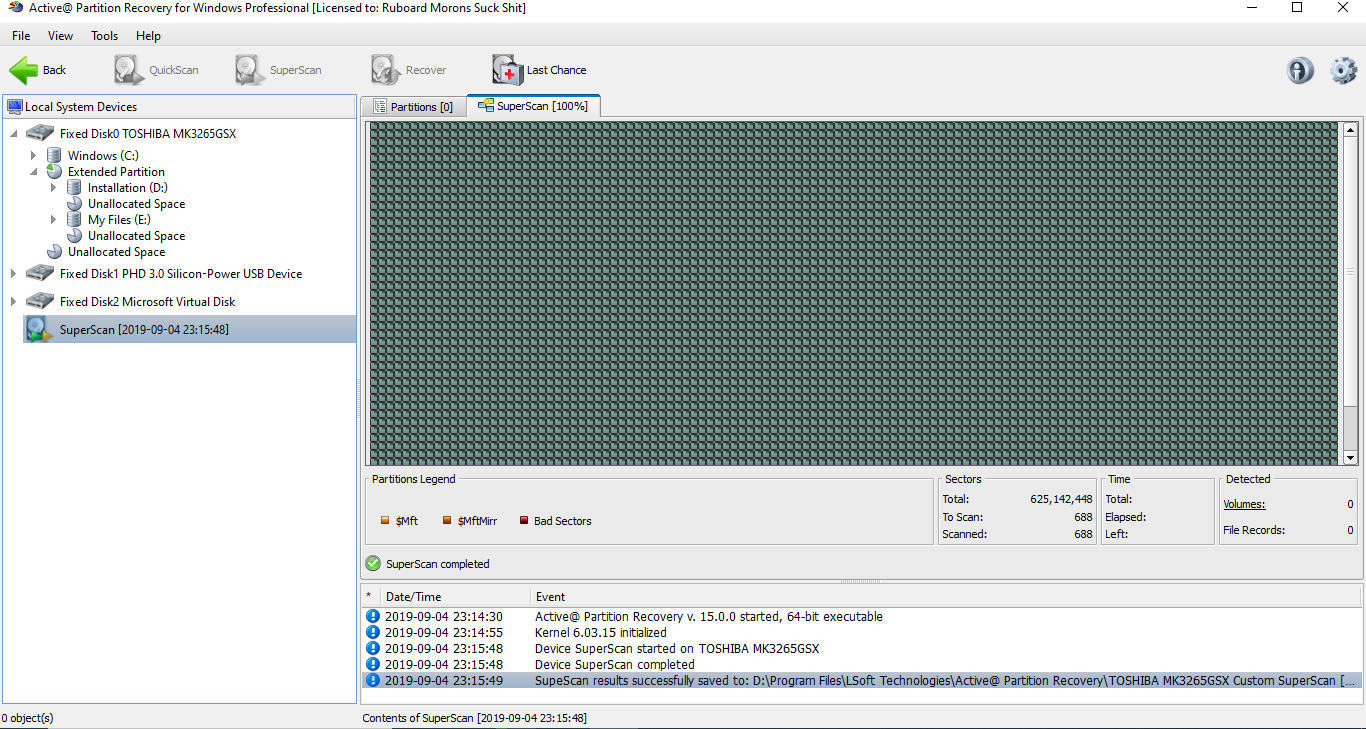
Task: Click the sector map scrollbar up arrow
Action: tap(1350, 129)
